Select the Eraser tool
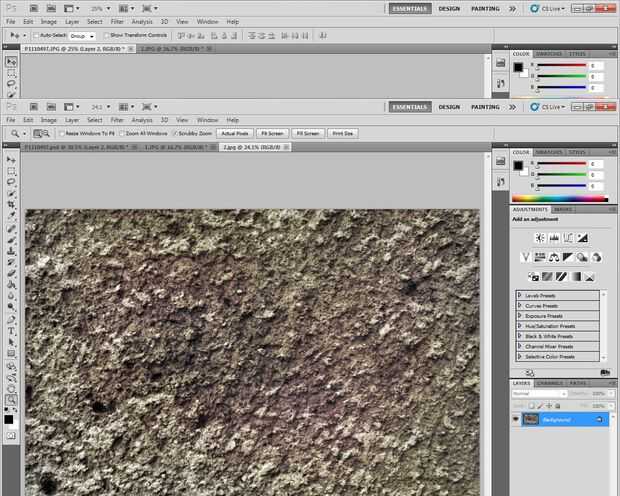 point(11,272)
